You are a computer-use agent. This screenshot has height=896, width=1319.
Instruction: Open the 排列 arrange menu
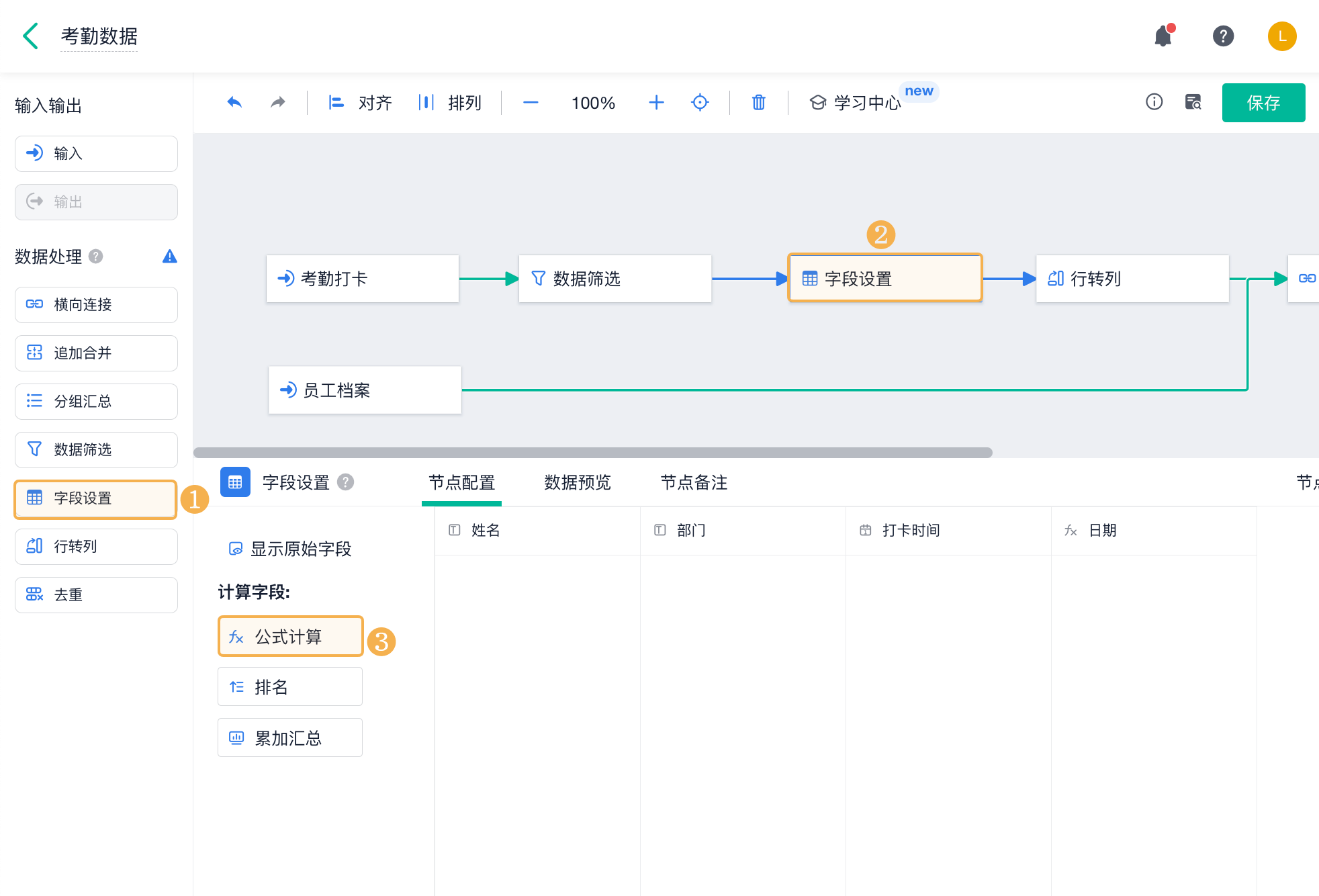pyautogui.click(x=449, y=103)
